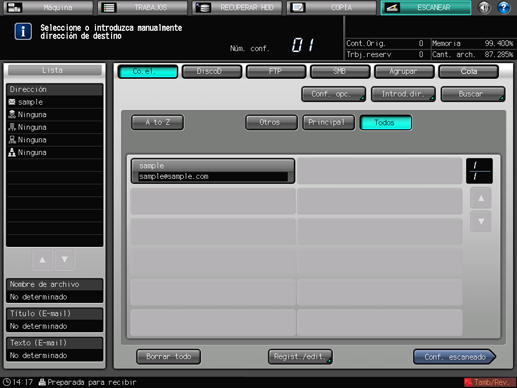
Task: Click the Núm. conf. 01 counter
Action: [303, 45]
